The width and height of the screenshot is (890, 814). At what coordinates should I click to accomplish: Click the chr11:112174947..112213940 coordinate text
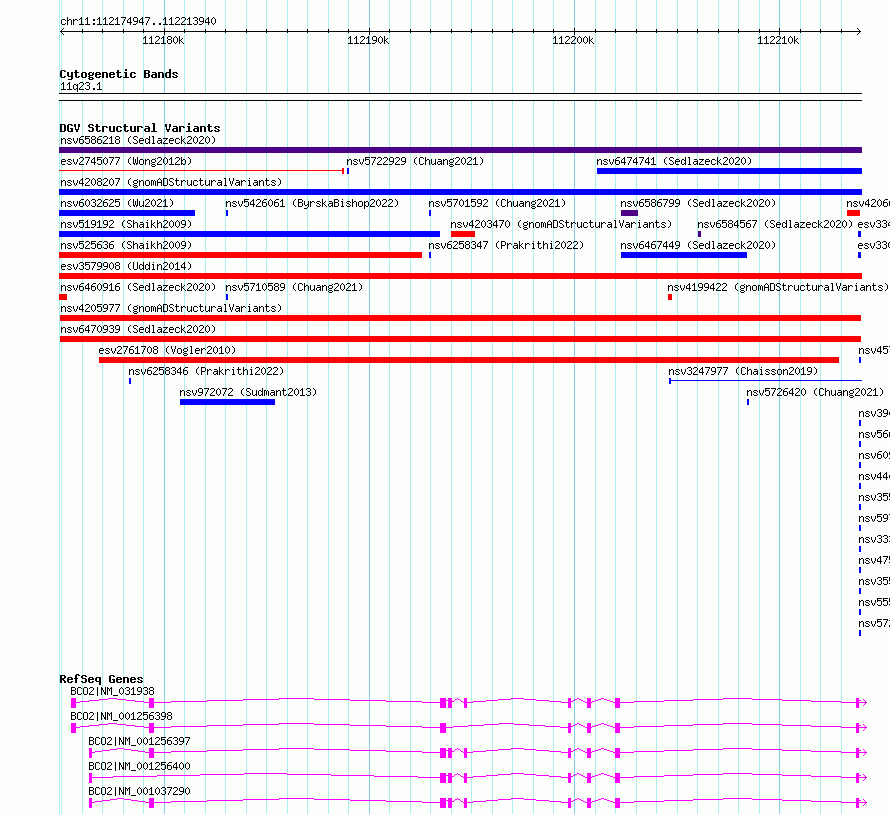pyautogui.click(x=138, y=22)
